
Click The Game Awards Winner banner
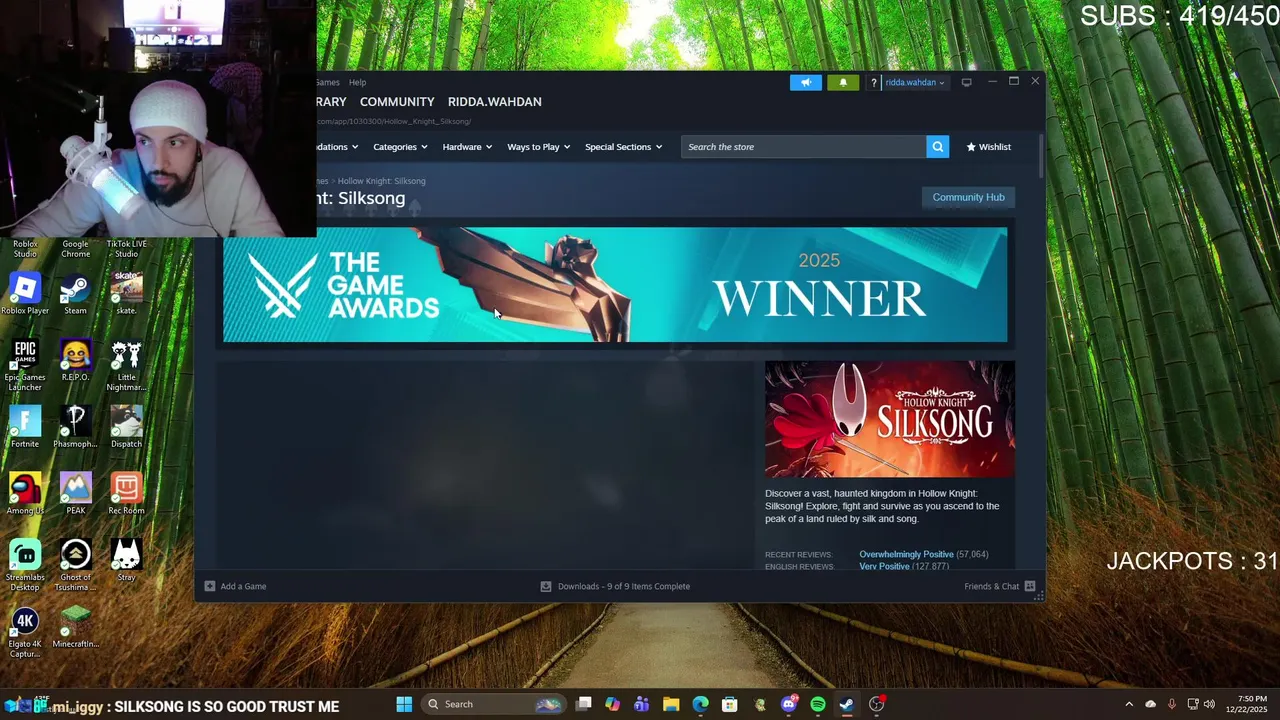click(615, 285)
